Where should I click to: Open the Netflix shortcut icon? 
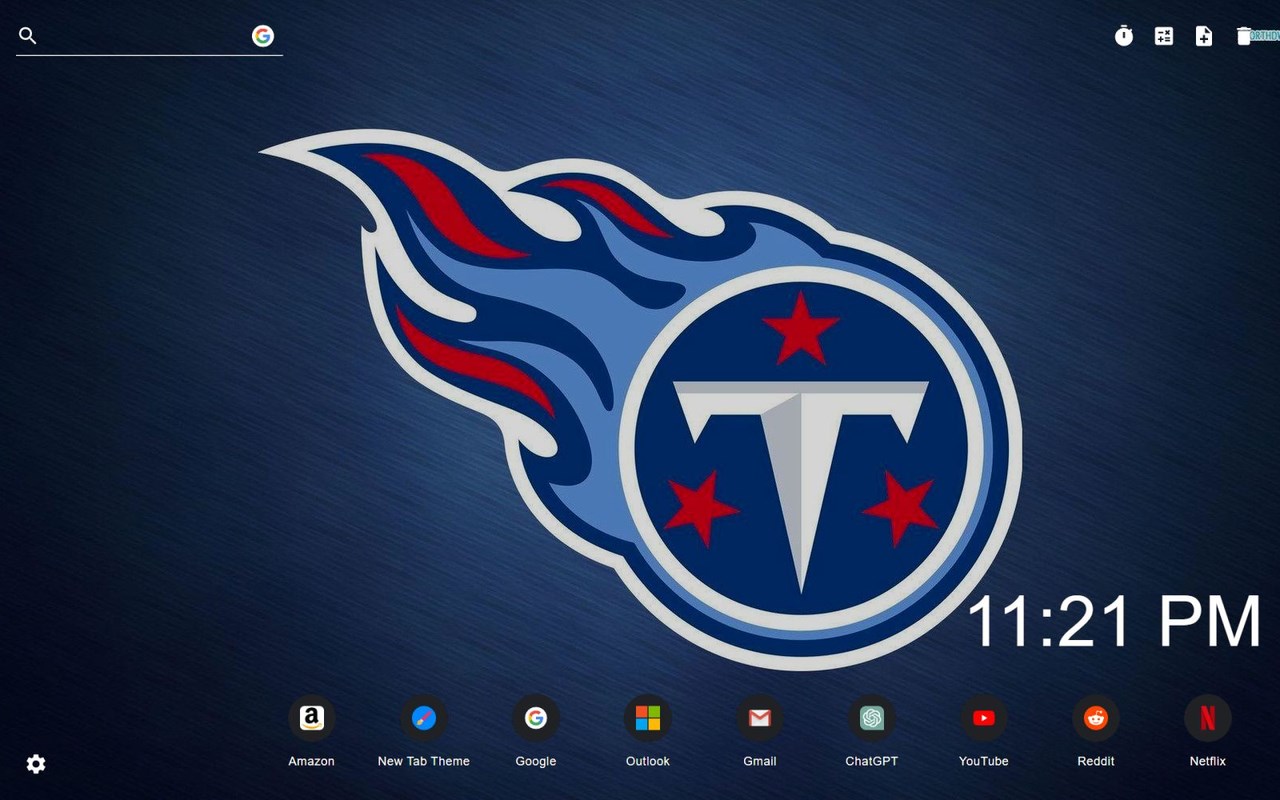coord(1208,718)
